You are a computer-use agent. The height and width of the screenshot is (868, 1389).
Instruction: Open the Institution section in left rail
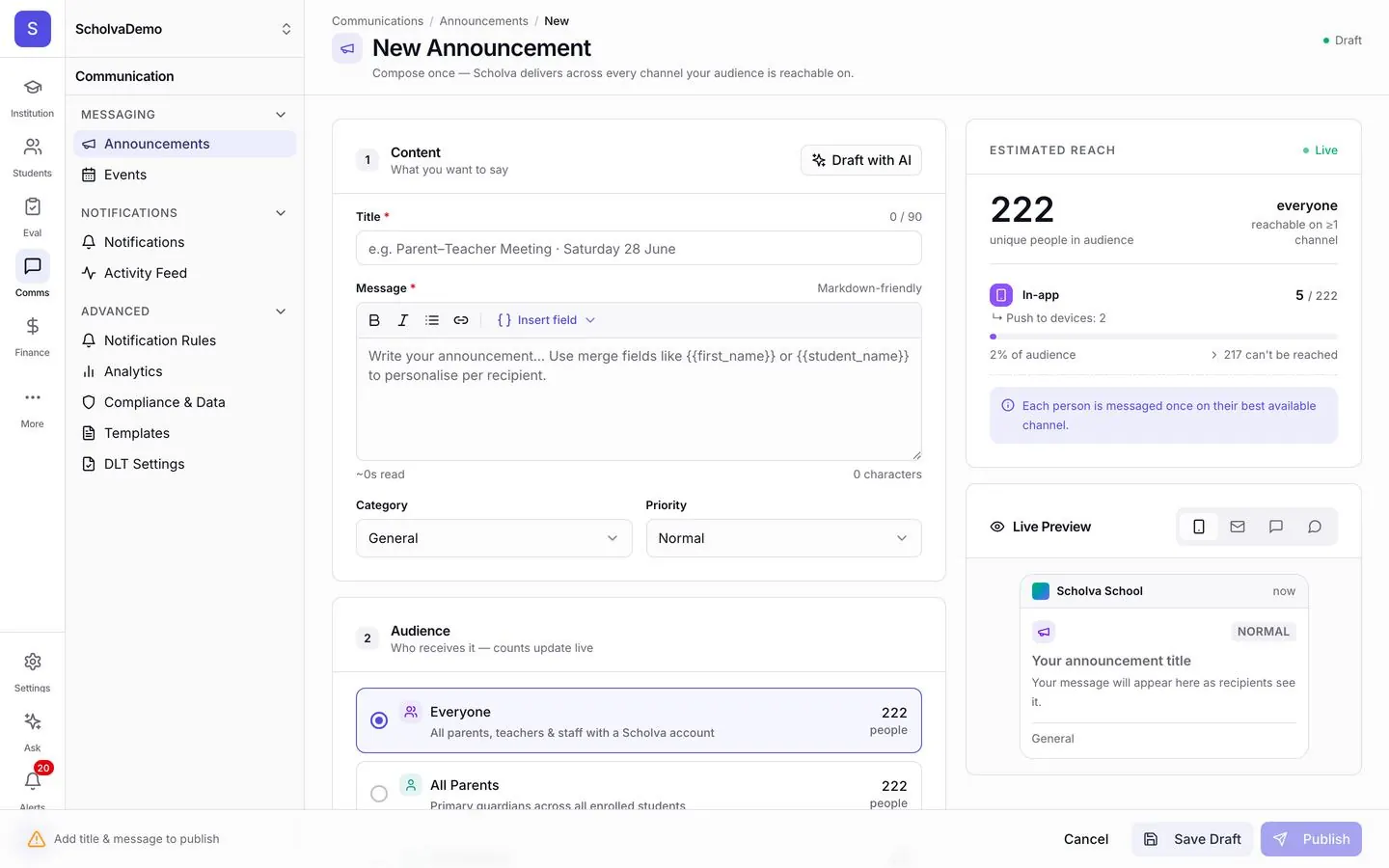tap(32, 98)
